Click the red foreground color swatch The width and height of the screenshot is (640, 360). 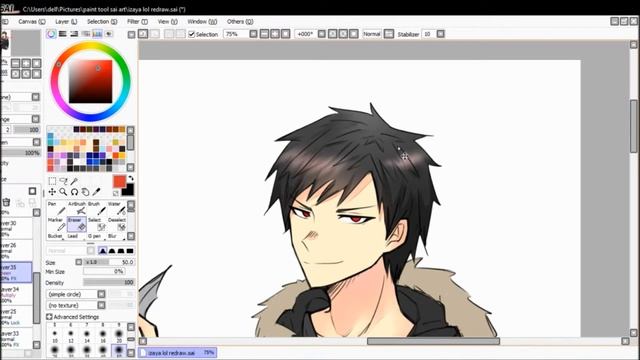tap(119, 182)
